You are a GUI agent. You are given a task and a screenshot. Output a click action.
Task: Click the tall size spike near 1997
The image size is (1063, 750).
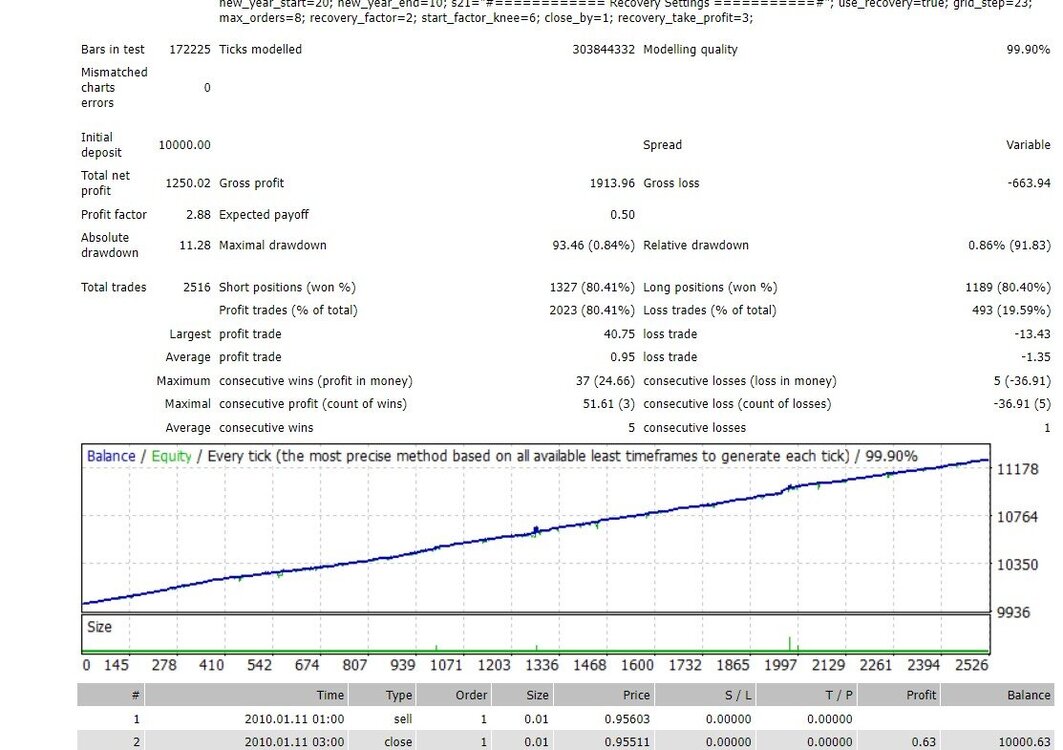click(x=789, y=644)
